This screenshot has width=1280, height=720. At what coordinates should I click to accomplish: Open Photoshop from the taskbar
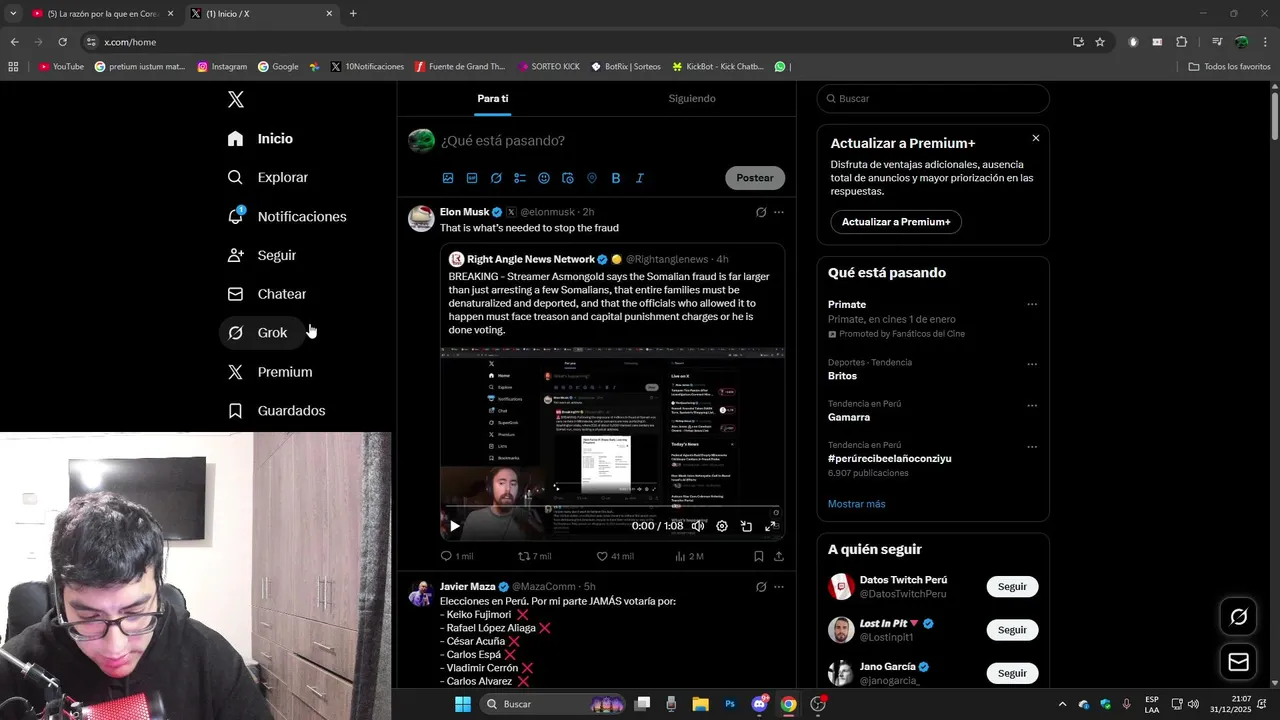point(731,704)
